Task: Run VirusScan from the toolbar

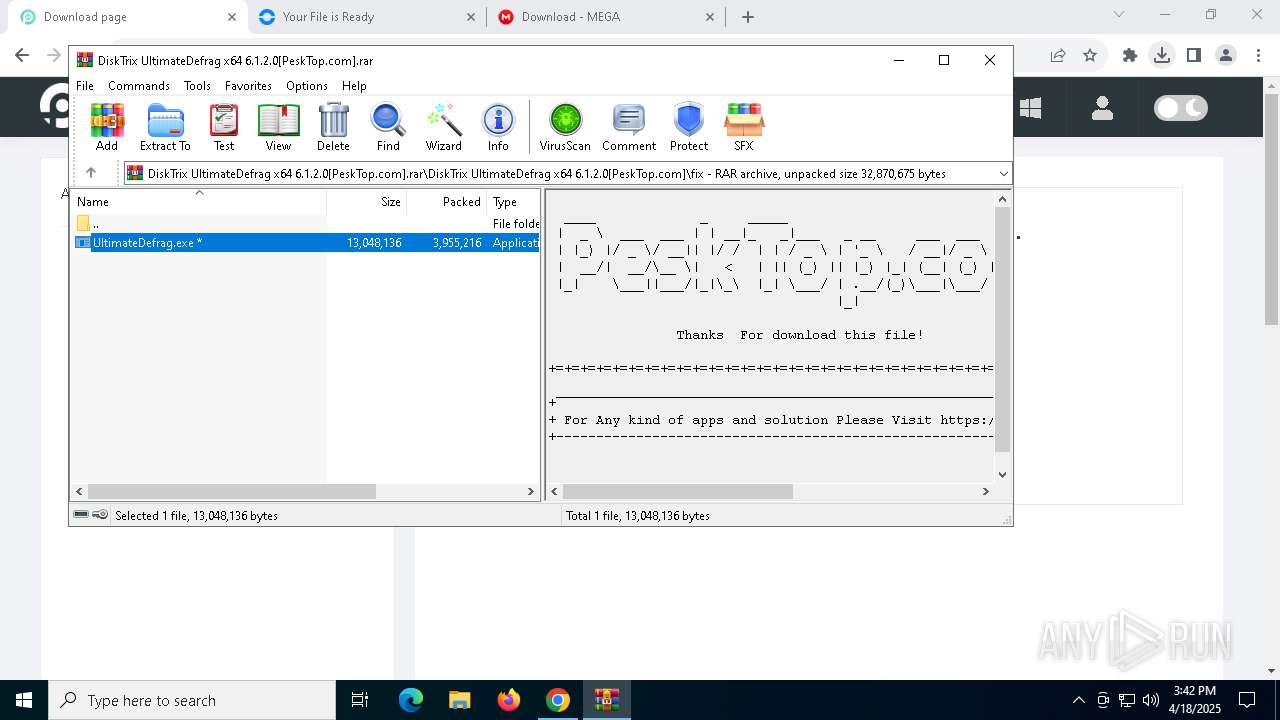Action: (x=565, y=127)
